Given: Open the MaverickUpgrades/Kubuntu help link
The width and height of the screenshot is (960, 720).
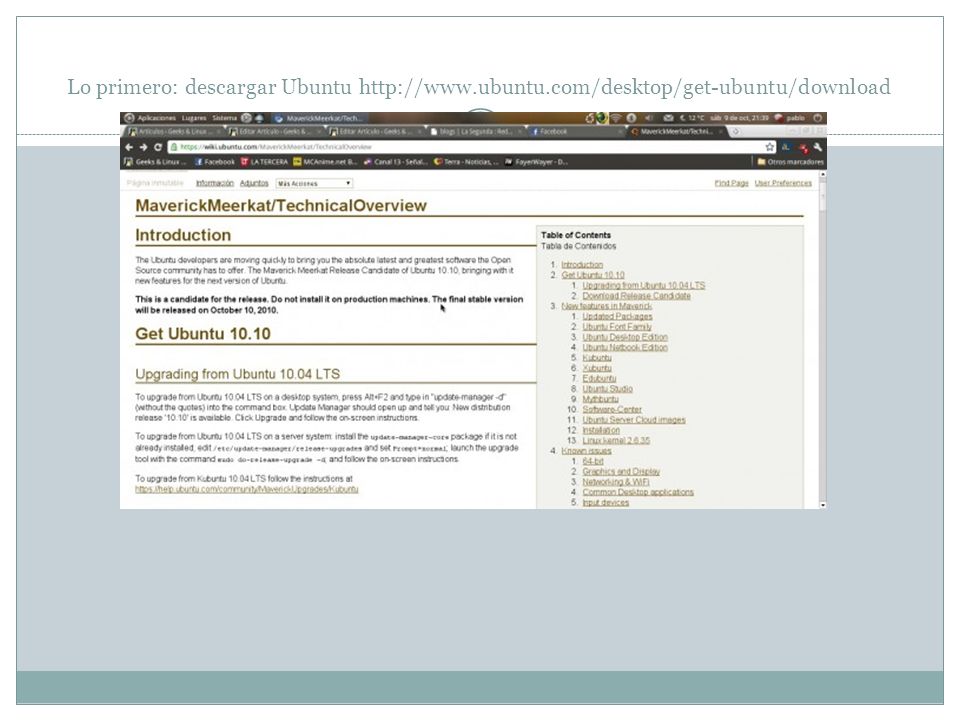Looking at the screenshot, I should 246,489.
